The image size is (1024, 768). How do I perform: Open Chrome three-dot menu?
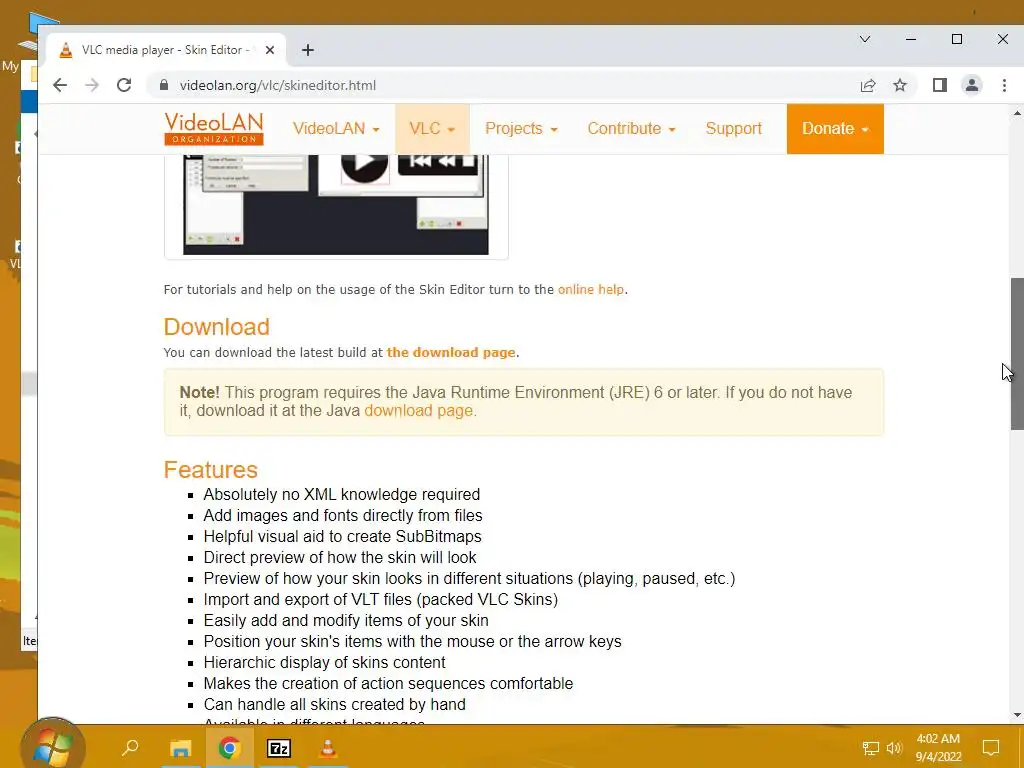click(1004, 85)
